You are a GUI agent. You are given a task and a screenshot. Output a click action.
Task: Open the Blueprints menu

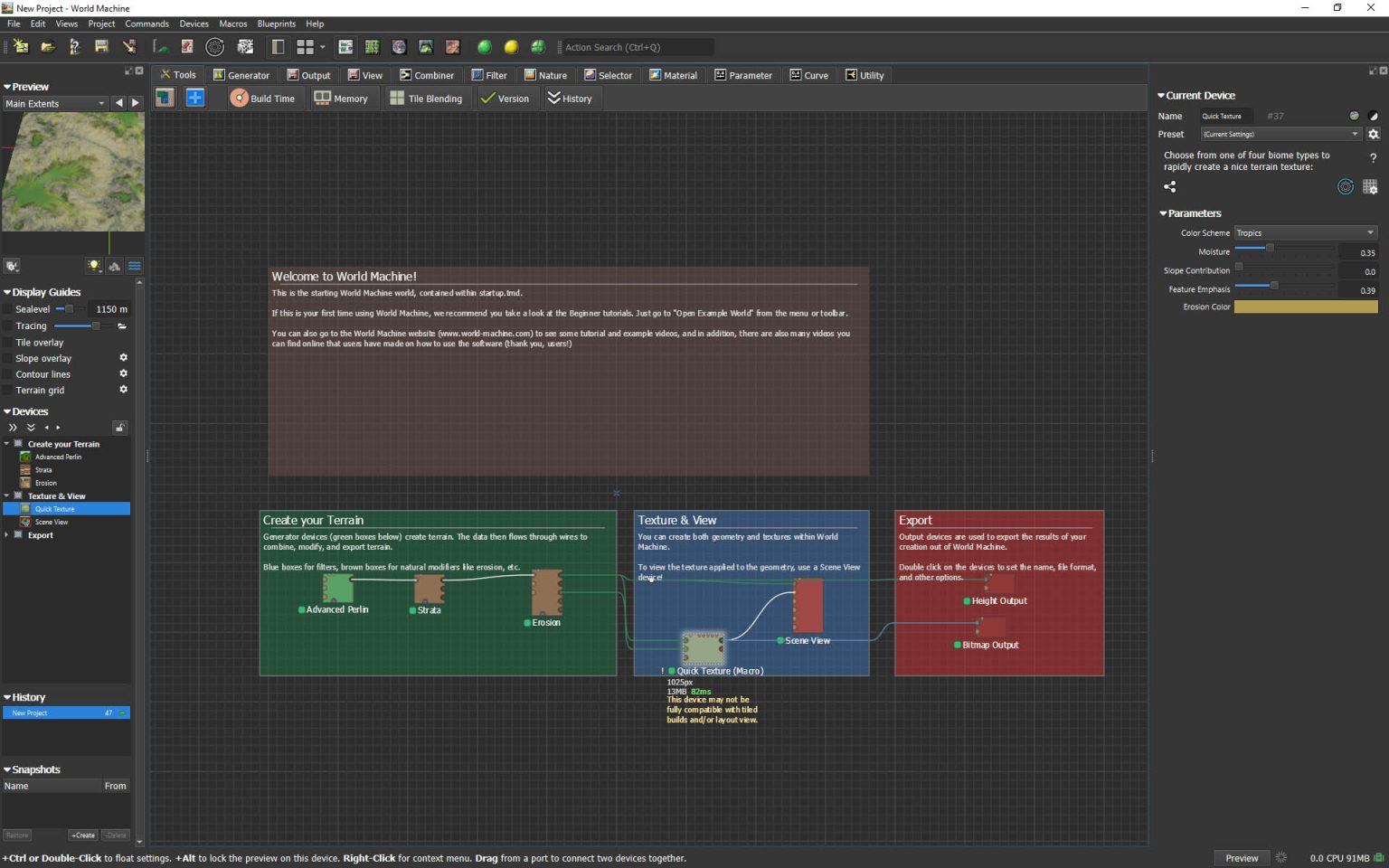(276, 24)
